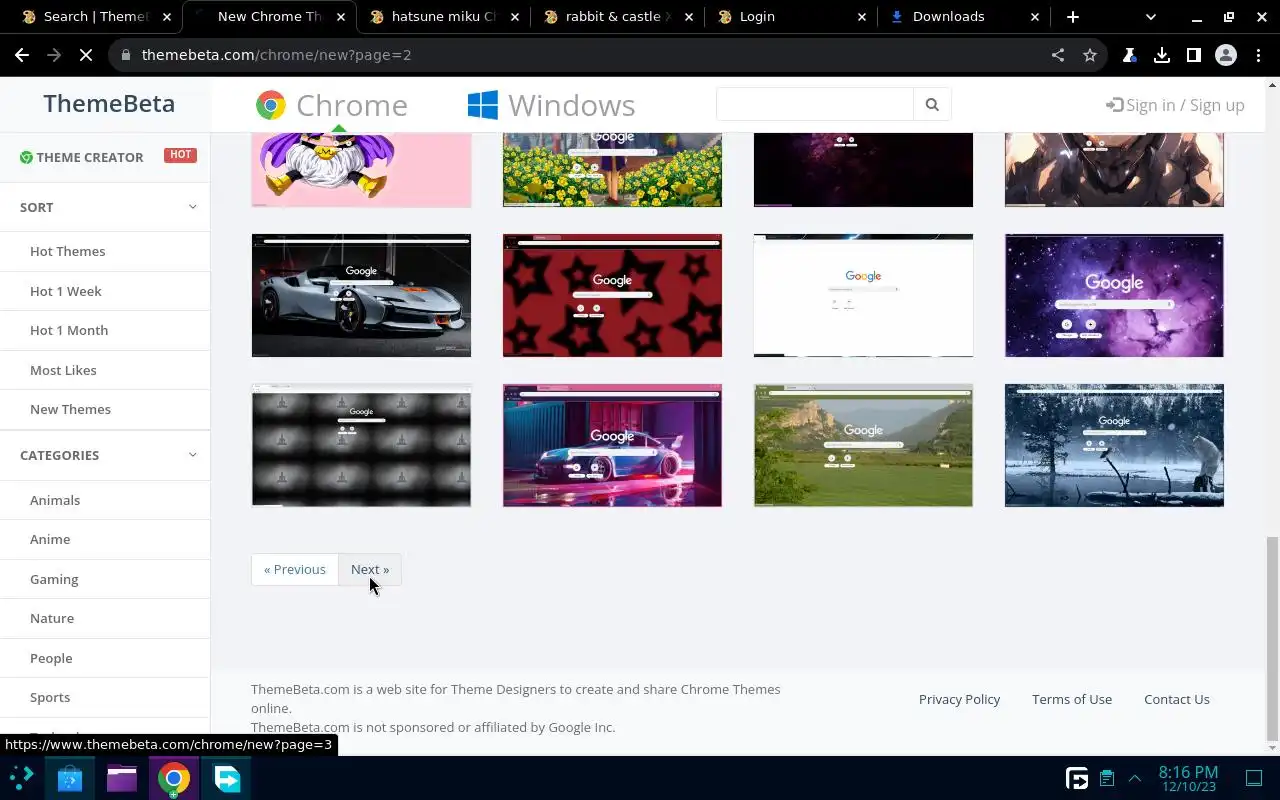Select New Themes sort option
The height and width of the screenshot is (800, 1280).
point(70,409)
